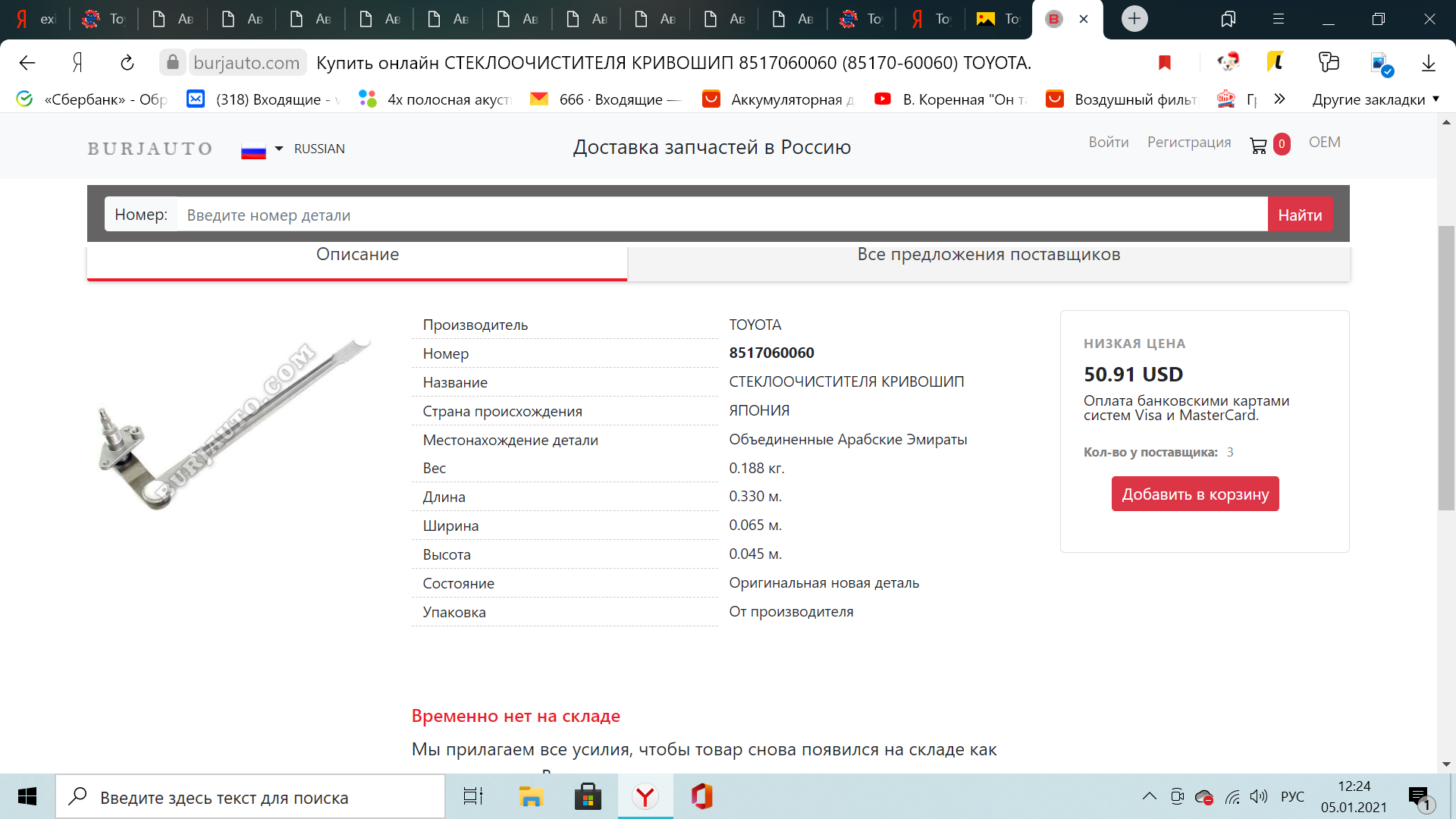Focus the part number search field
The image size is (1456, 819).
(x=722, y=215)
